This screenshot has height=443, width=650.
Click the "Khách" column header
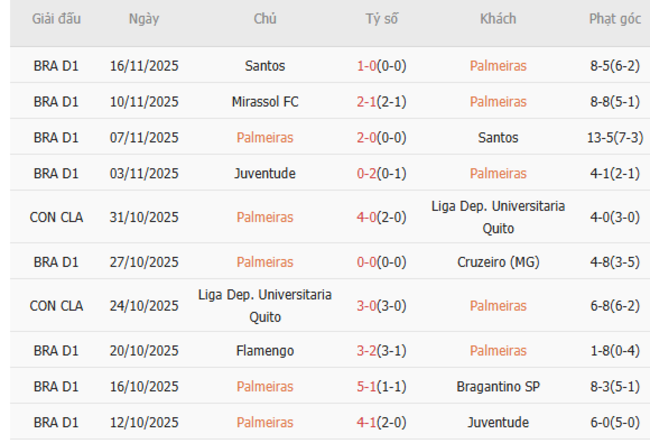pyautogui.click(x=497, y=19)
